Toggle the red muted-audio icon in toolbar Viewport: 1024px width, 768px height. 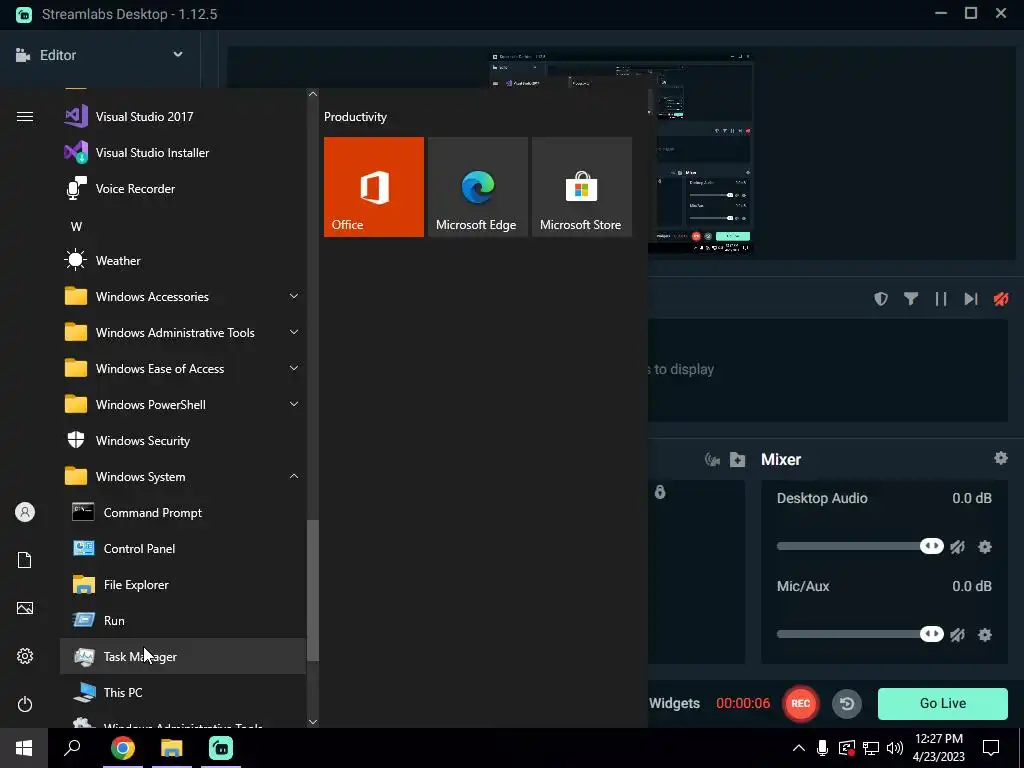(x=1000, y=299)
